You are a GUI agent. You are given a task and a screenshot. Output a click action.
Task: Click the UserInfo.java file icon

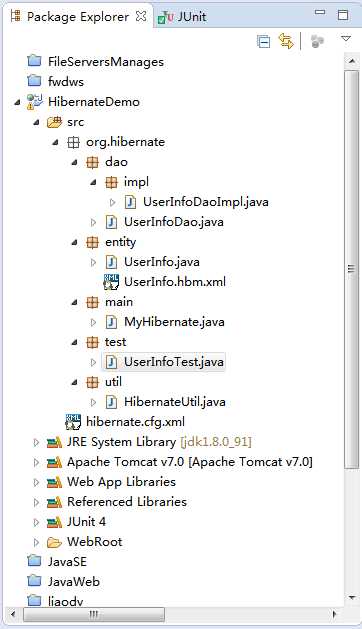[x=111, y=262]
